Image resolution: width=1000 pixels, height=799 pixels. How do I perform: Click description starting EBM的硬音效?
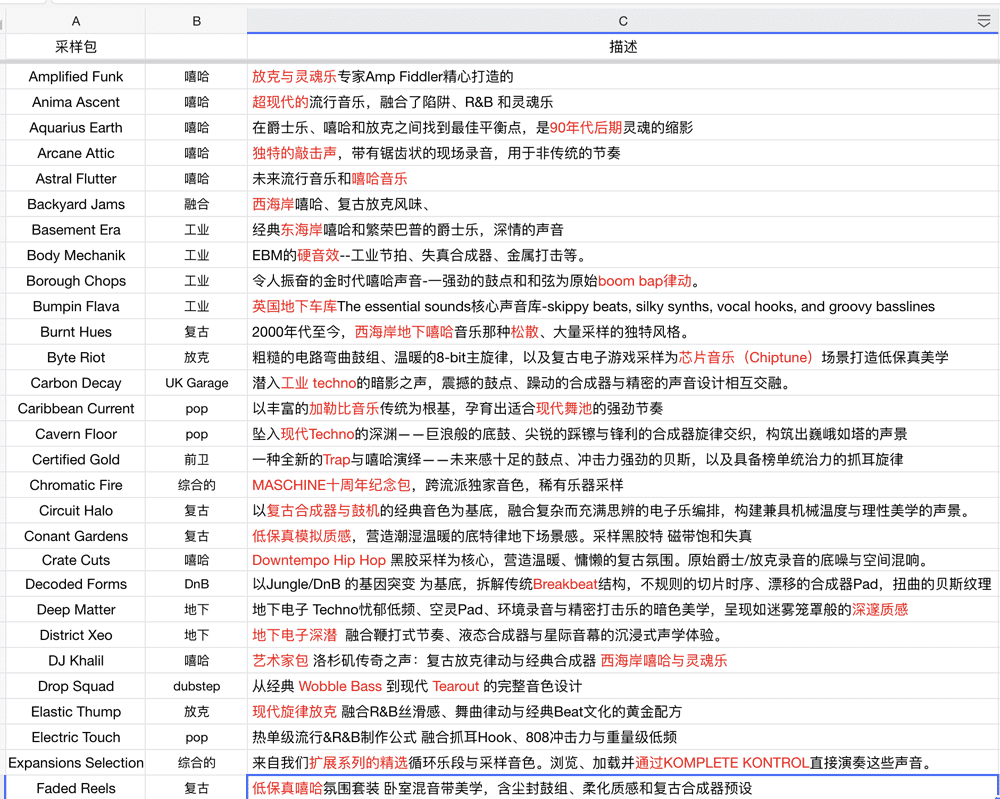(623, 255)
